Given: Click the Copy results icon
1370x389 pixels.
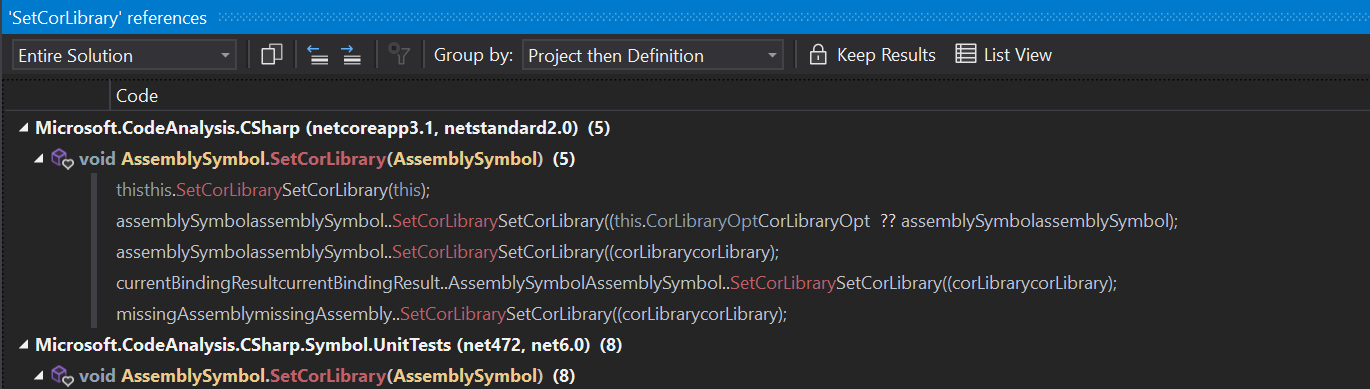Looking at the screenshot, I should (271, 55).
